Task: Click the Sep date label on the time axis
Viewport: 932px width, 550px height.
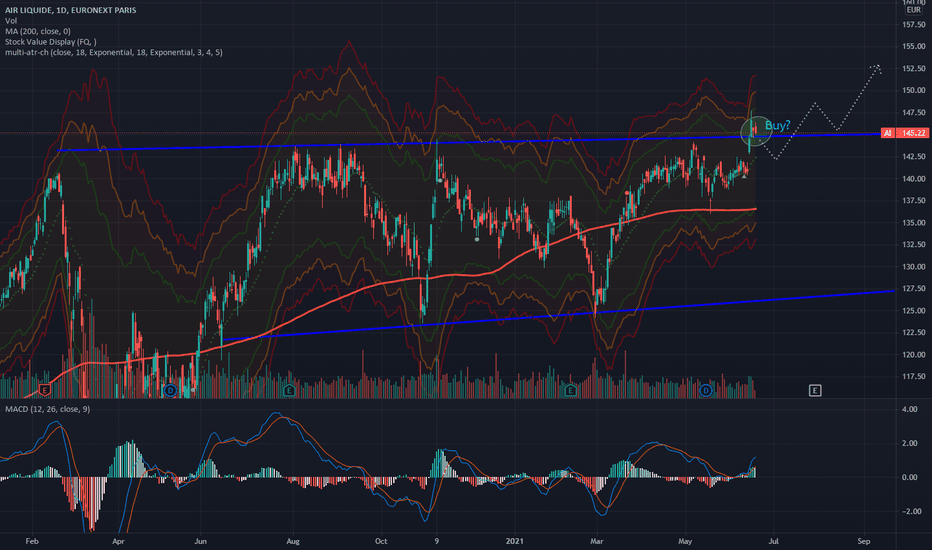Action: pyautogui.click(x=864, y=541)
